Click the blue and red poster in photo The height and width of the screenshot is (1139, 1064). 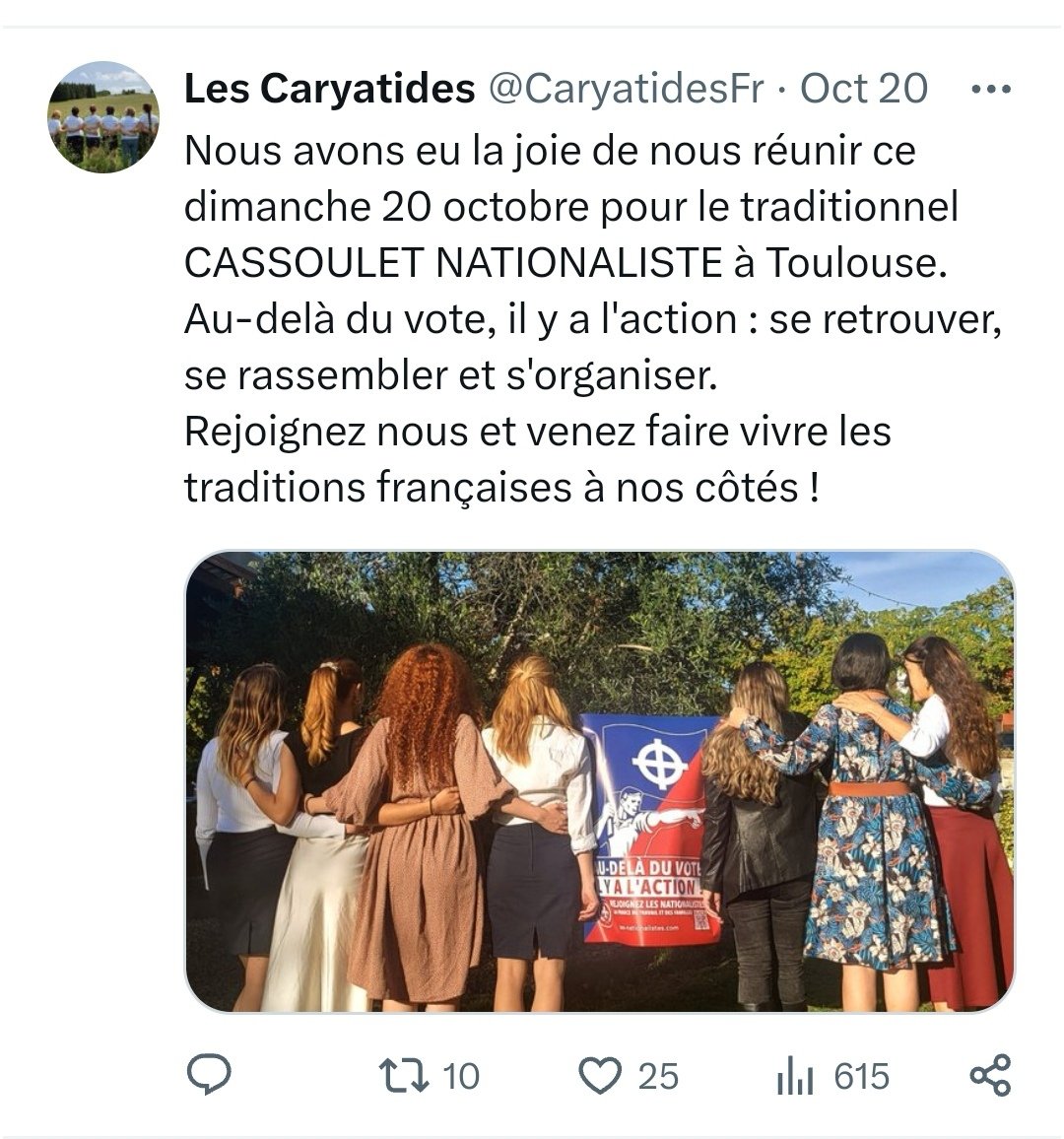(650, 830)
